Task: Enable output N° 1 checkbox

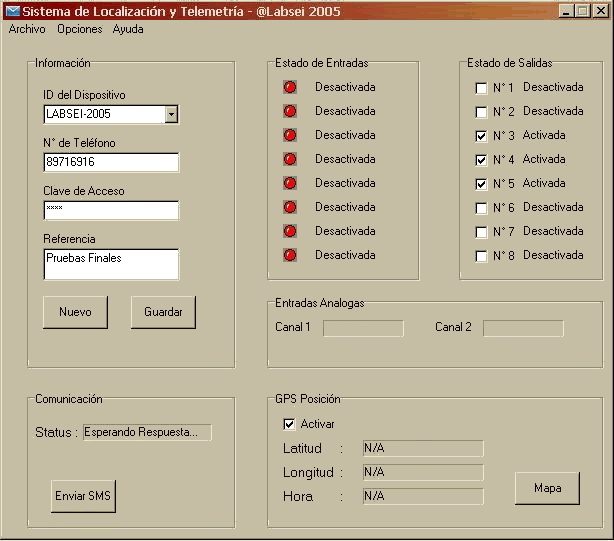Action: point(481,88)
